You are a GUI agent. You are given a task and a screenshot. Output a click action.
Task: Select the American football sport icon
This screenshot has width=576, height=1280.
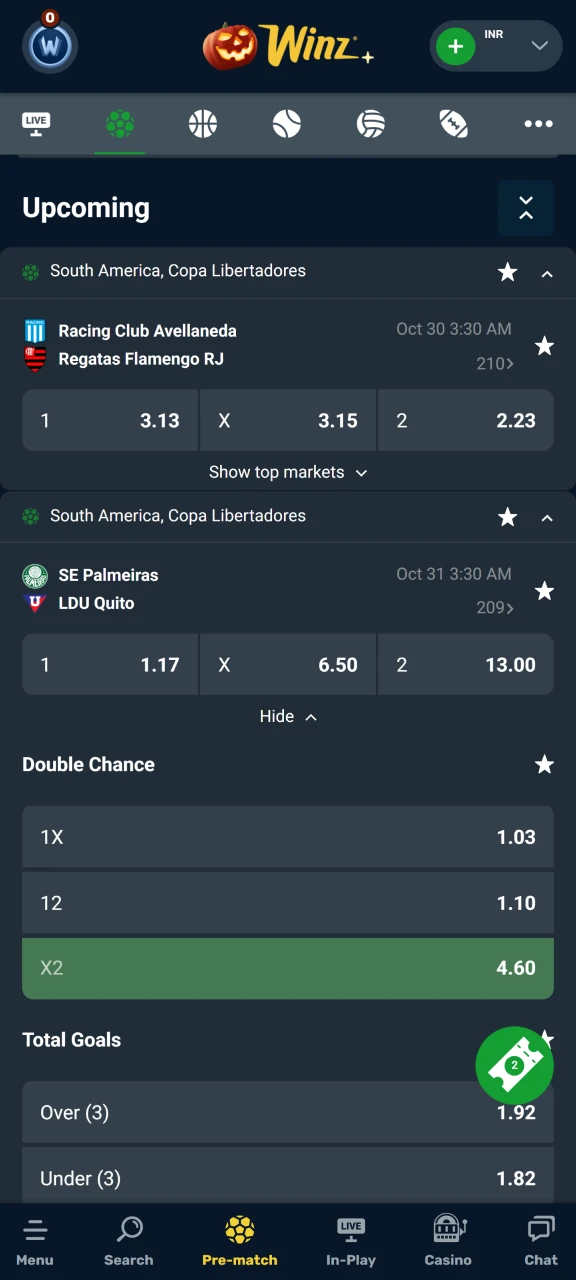(453, 122)
